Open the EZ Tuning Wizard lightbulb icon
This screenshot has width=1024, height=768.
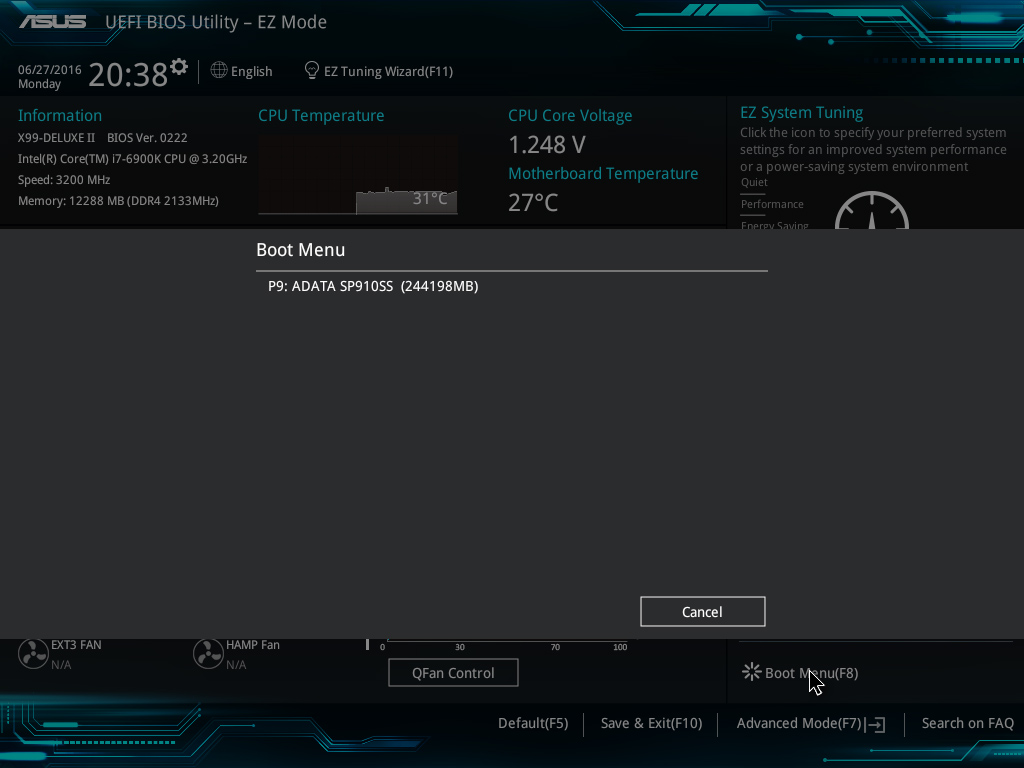(x=312, y=71)
